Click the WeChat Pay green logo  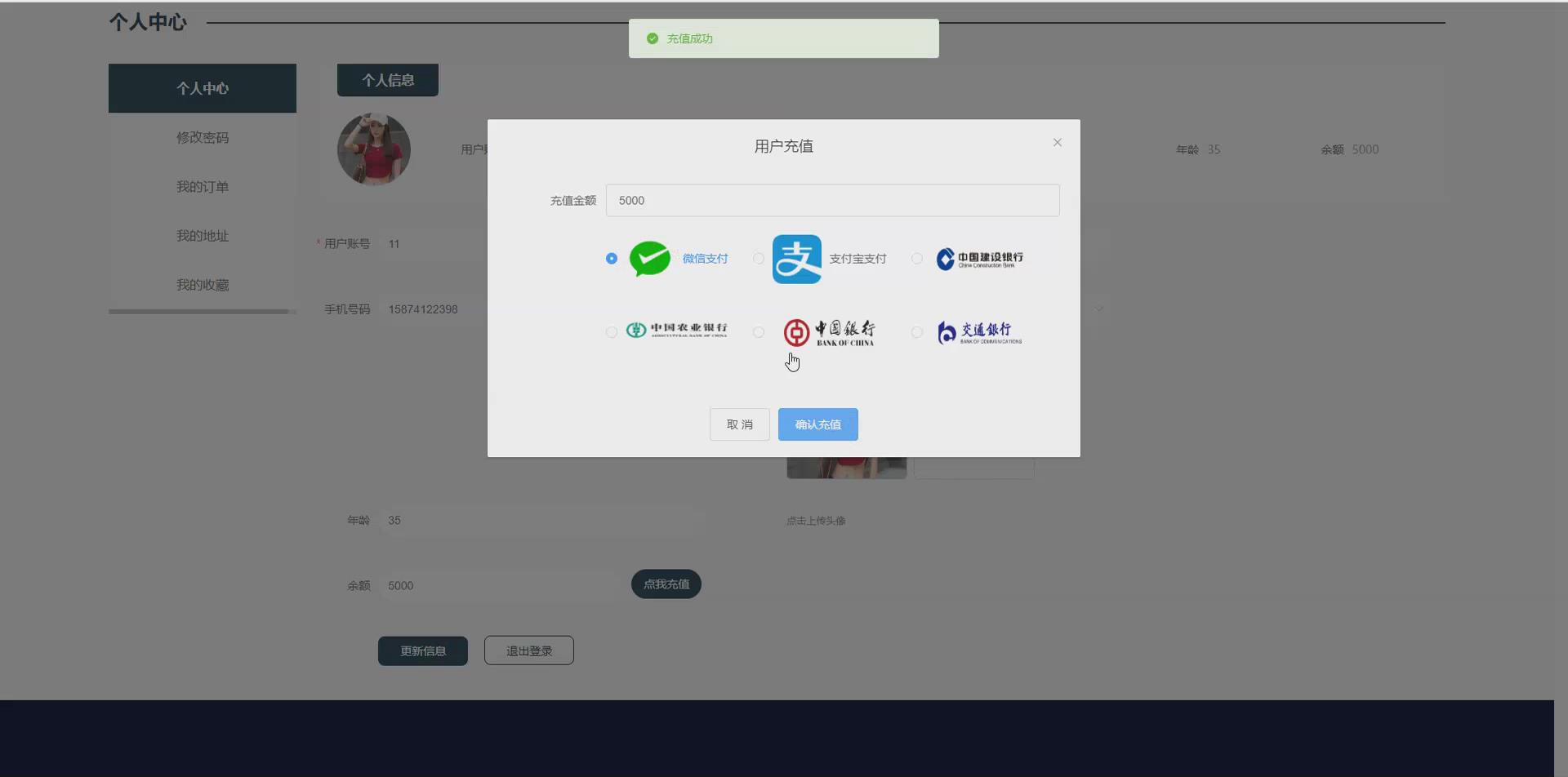(650, 259)
